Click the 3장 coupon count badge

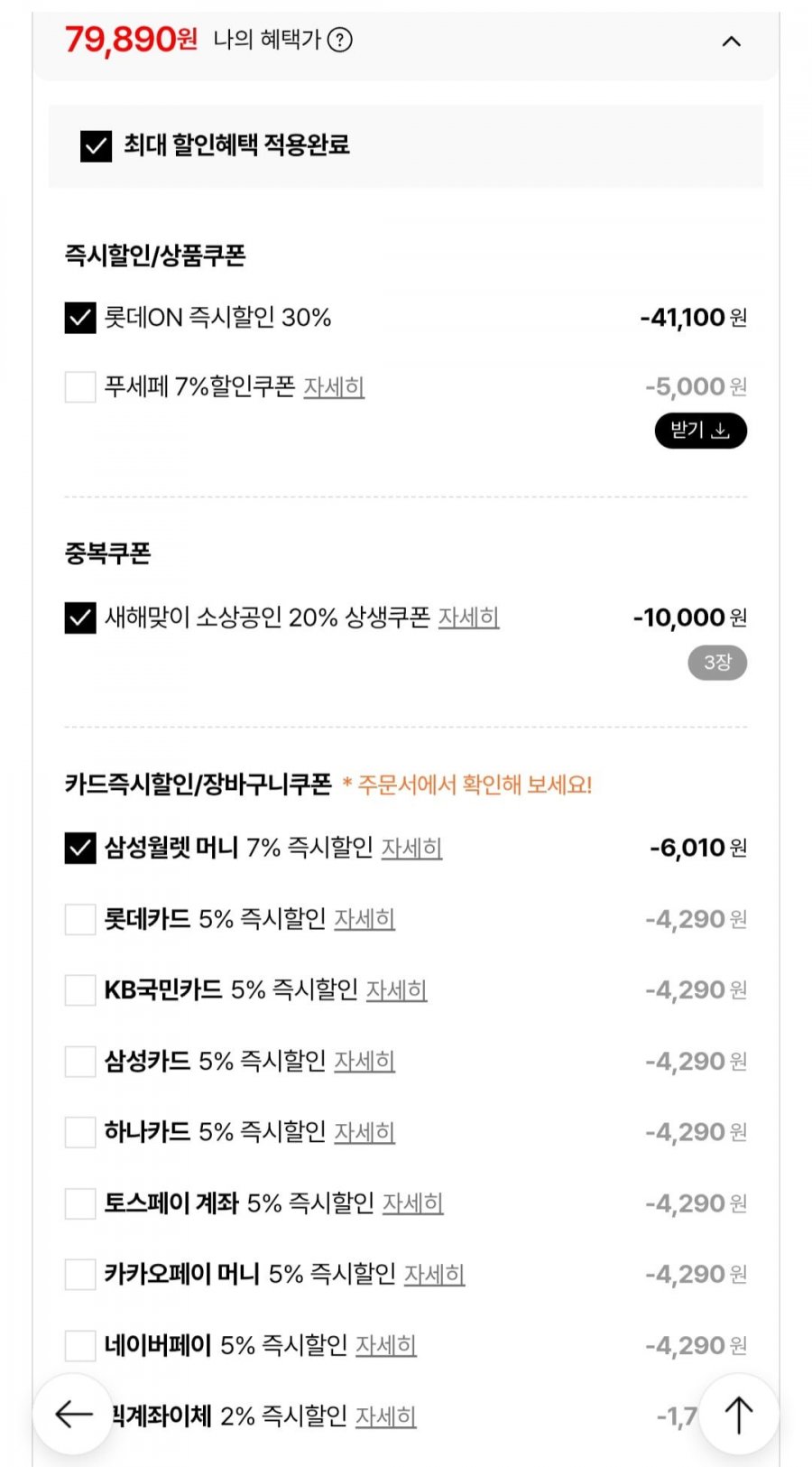(717, 663)
